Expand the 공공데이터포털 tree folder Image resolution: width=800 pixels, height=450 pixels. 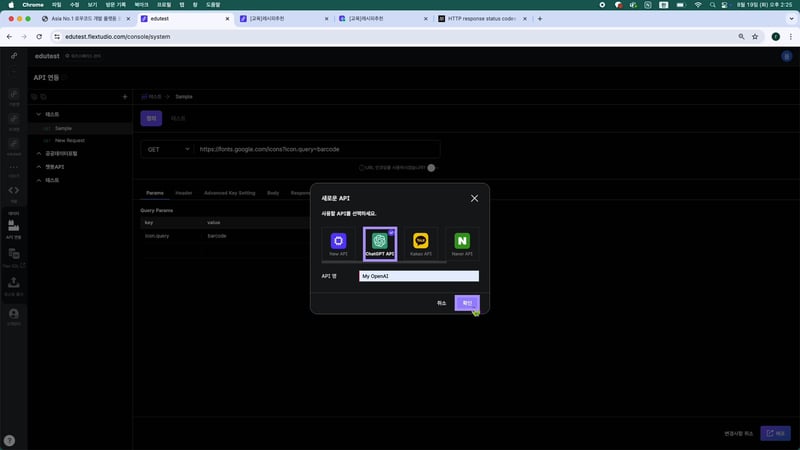coord(39,153)
